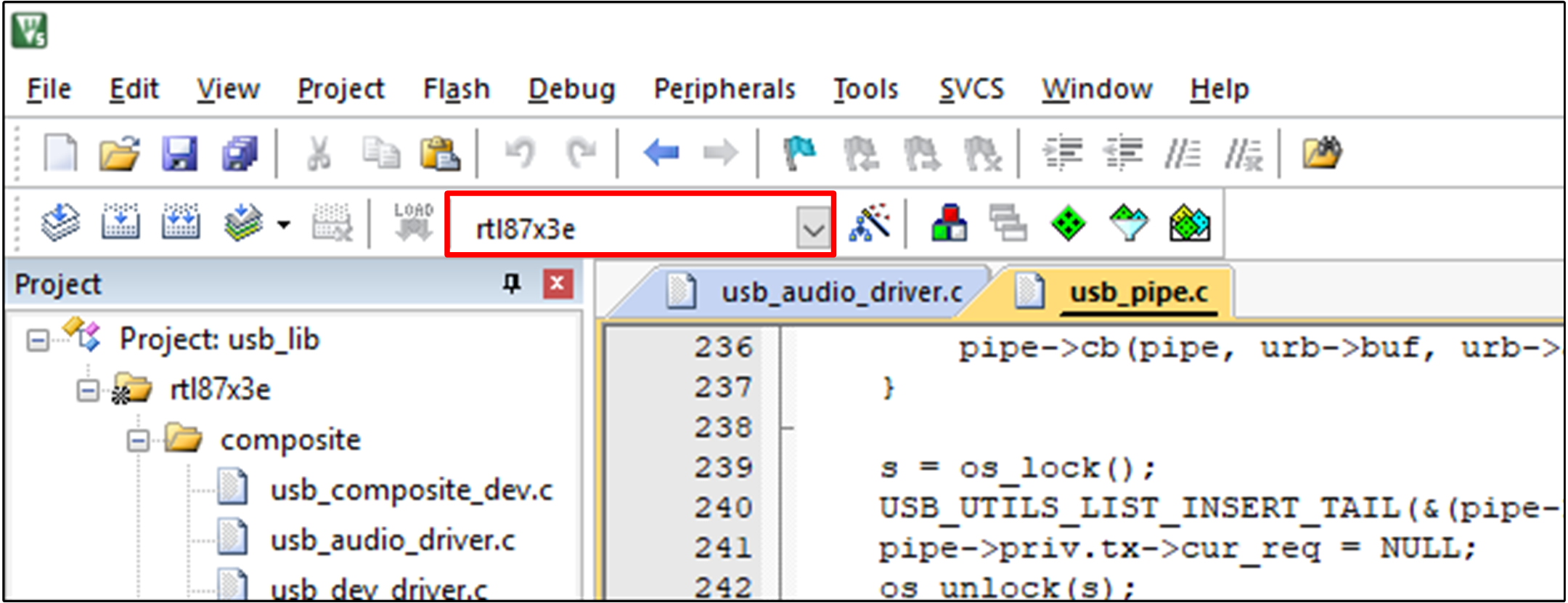Open the Help menu
This screenshot has width=1568, height=603.
1219,89
